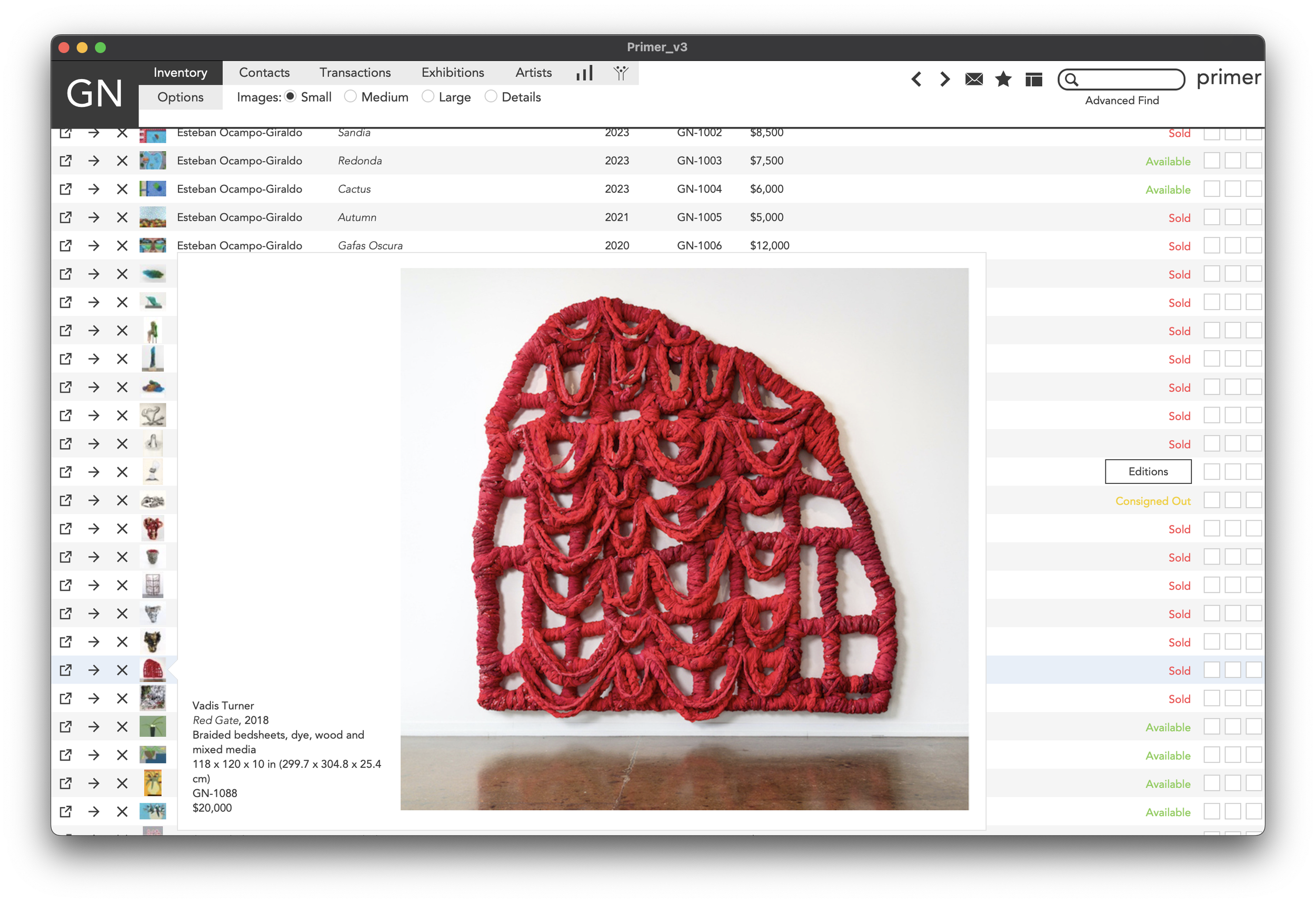Select Small images radio button
This screenshot has height=903, width=1316.
point(291,97)
